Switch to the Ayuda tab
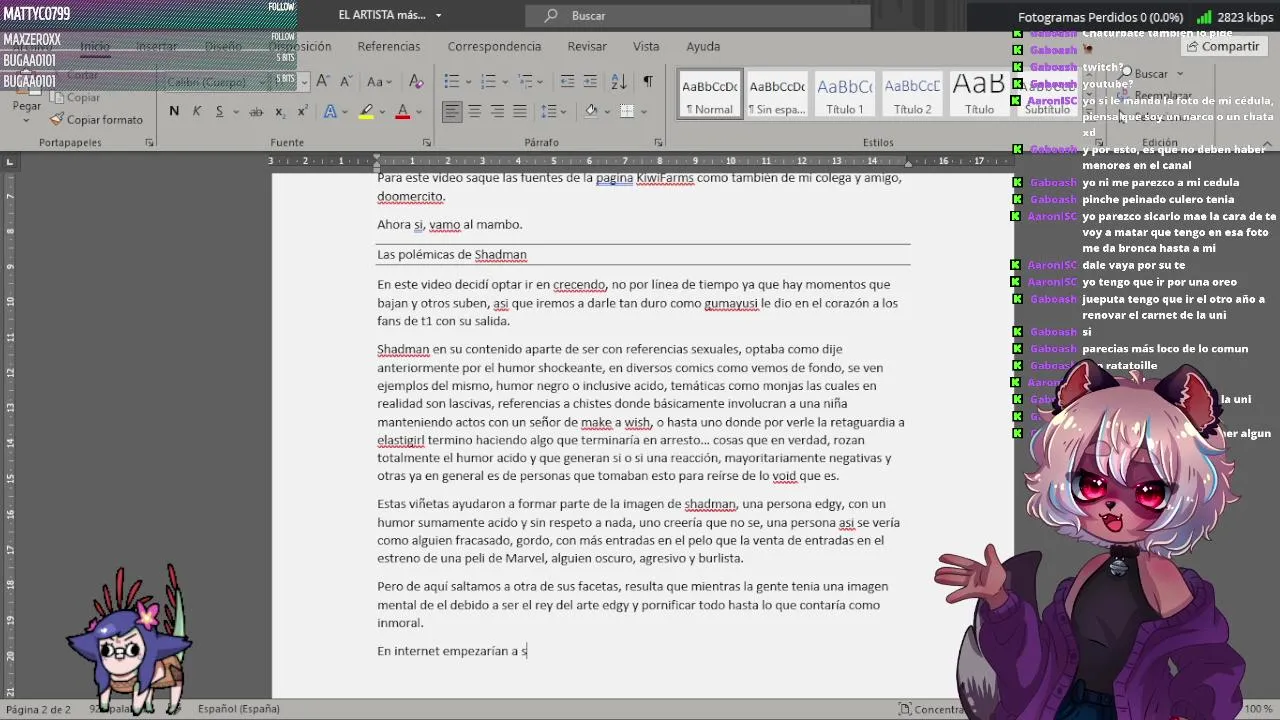The height and width of the screenshot is (720, 1280). pyautogui.click(x=703, y=46)
